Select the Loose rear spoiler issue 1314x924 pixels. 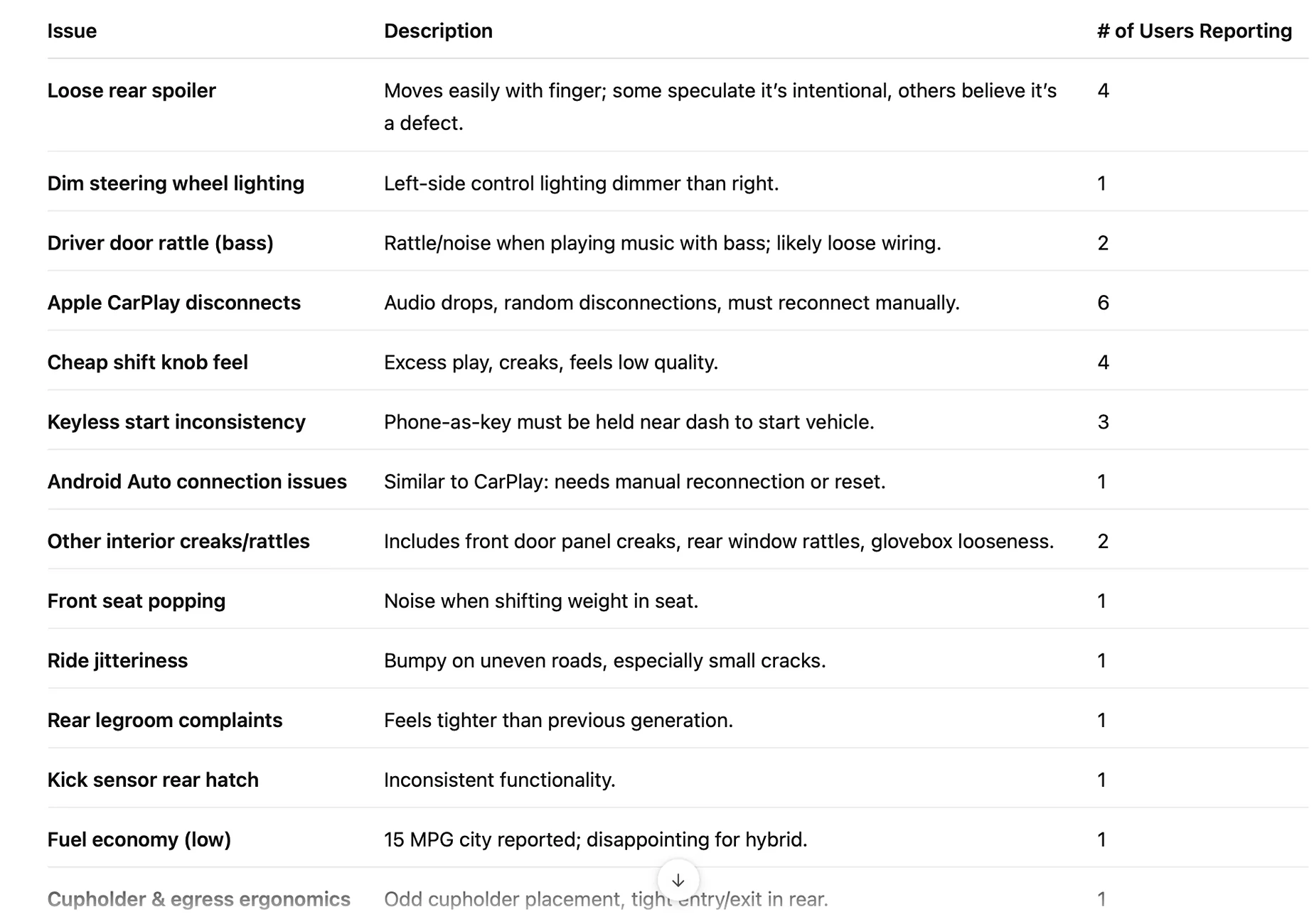pyautogui.click(x=132, y=91)
